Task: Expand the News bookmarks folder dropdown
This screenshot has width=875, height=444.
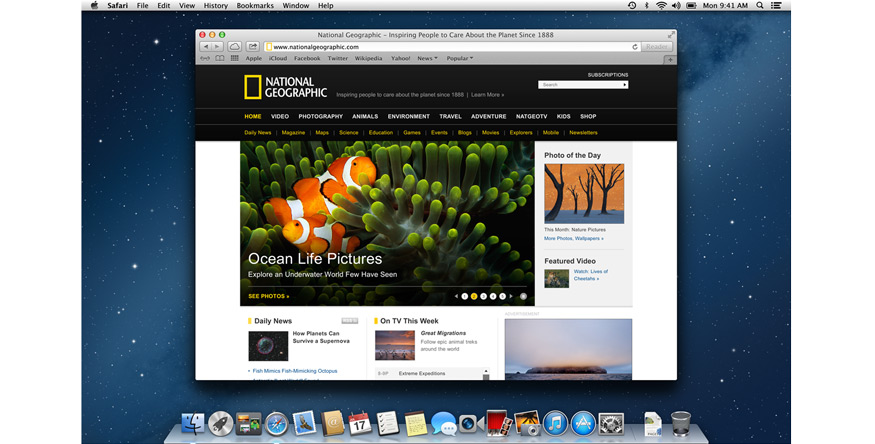Action: coord(427,58)
